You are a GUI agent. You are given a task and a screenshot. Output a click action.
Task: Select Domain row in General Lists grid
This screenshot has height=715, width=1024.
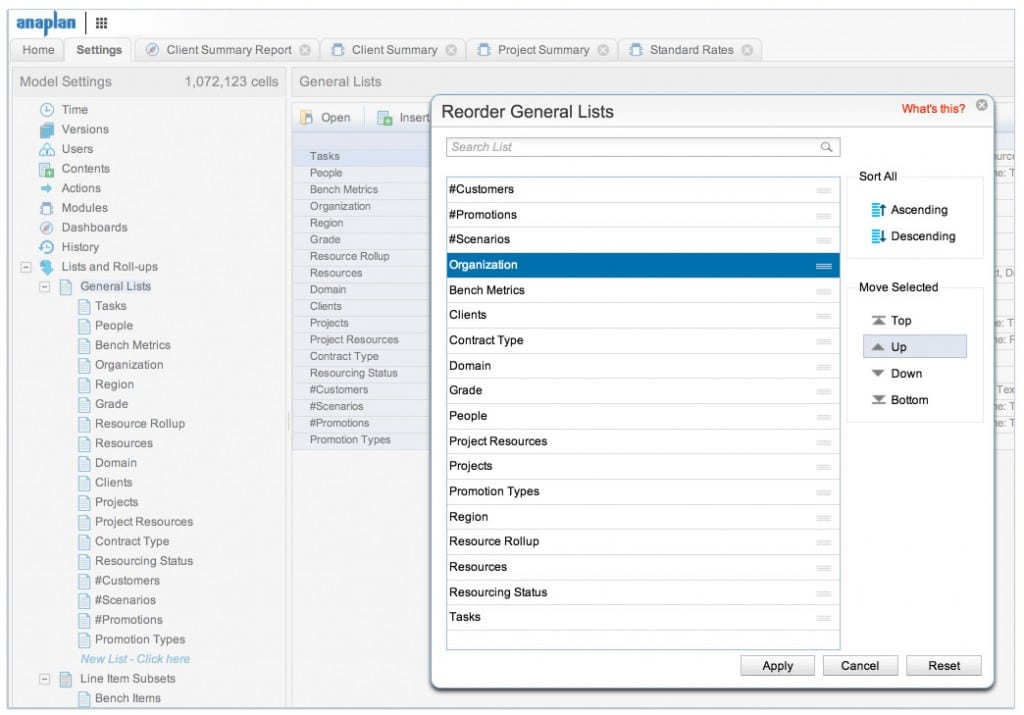click(x=362, y=289)
